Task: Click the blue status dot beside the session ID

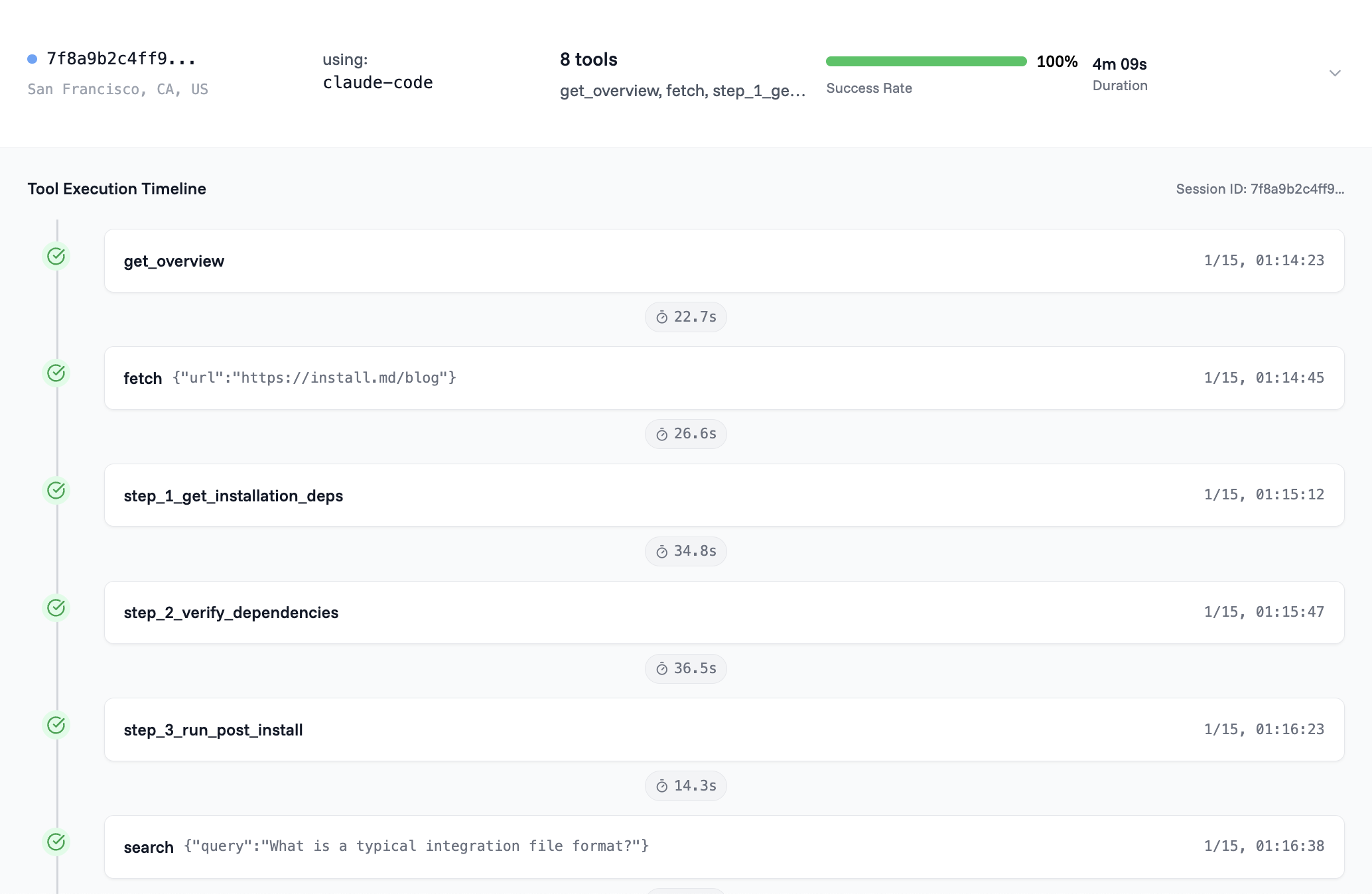Action: [31, 58]
